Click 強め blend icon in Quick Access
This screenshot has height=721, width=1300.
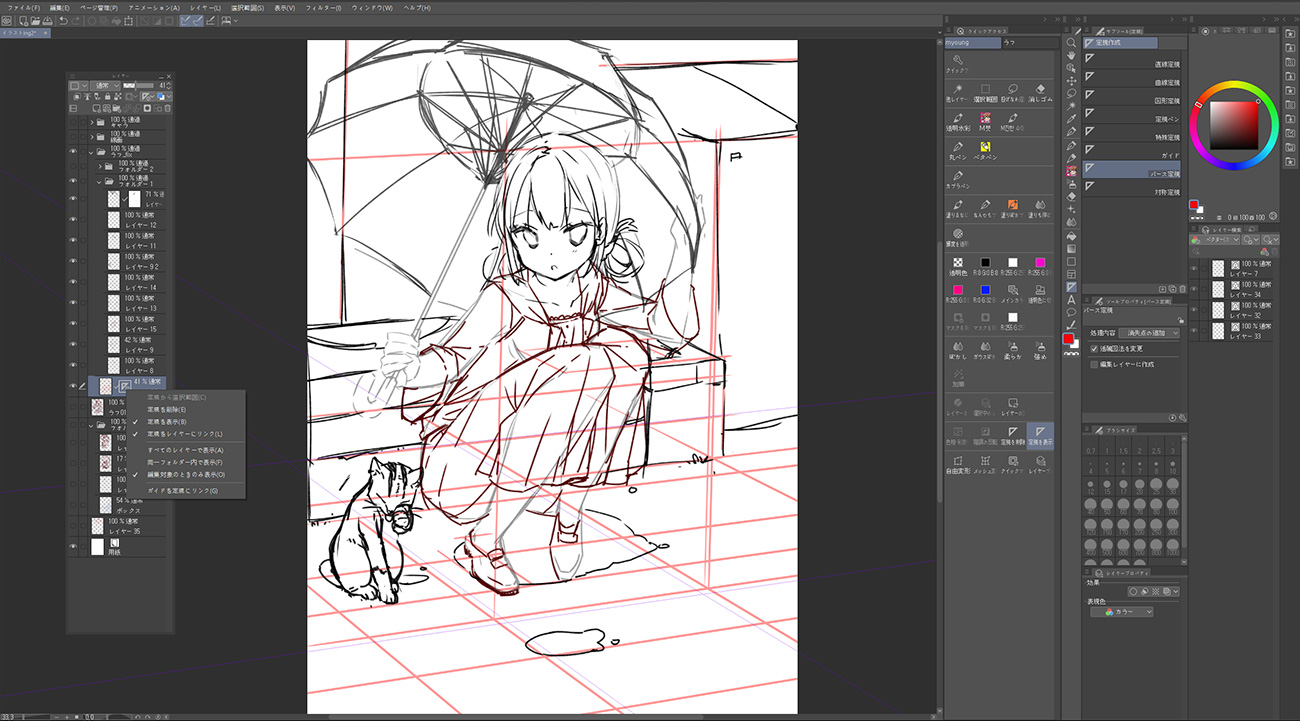1040,349
